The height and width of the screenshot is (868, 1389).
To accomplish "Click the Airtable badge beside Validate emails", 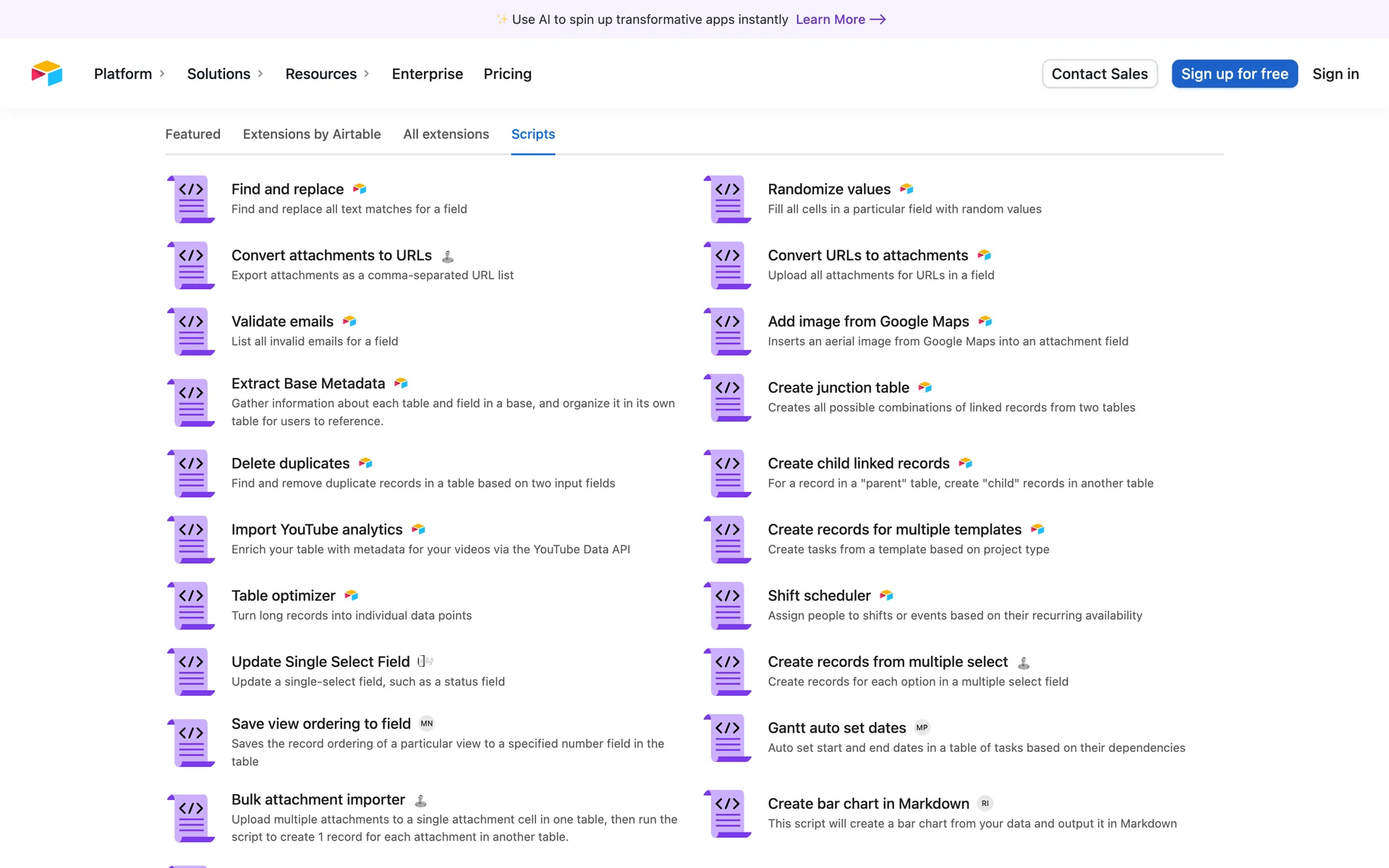I will pos(349,321).
